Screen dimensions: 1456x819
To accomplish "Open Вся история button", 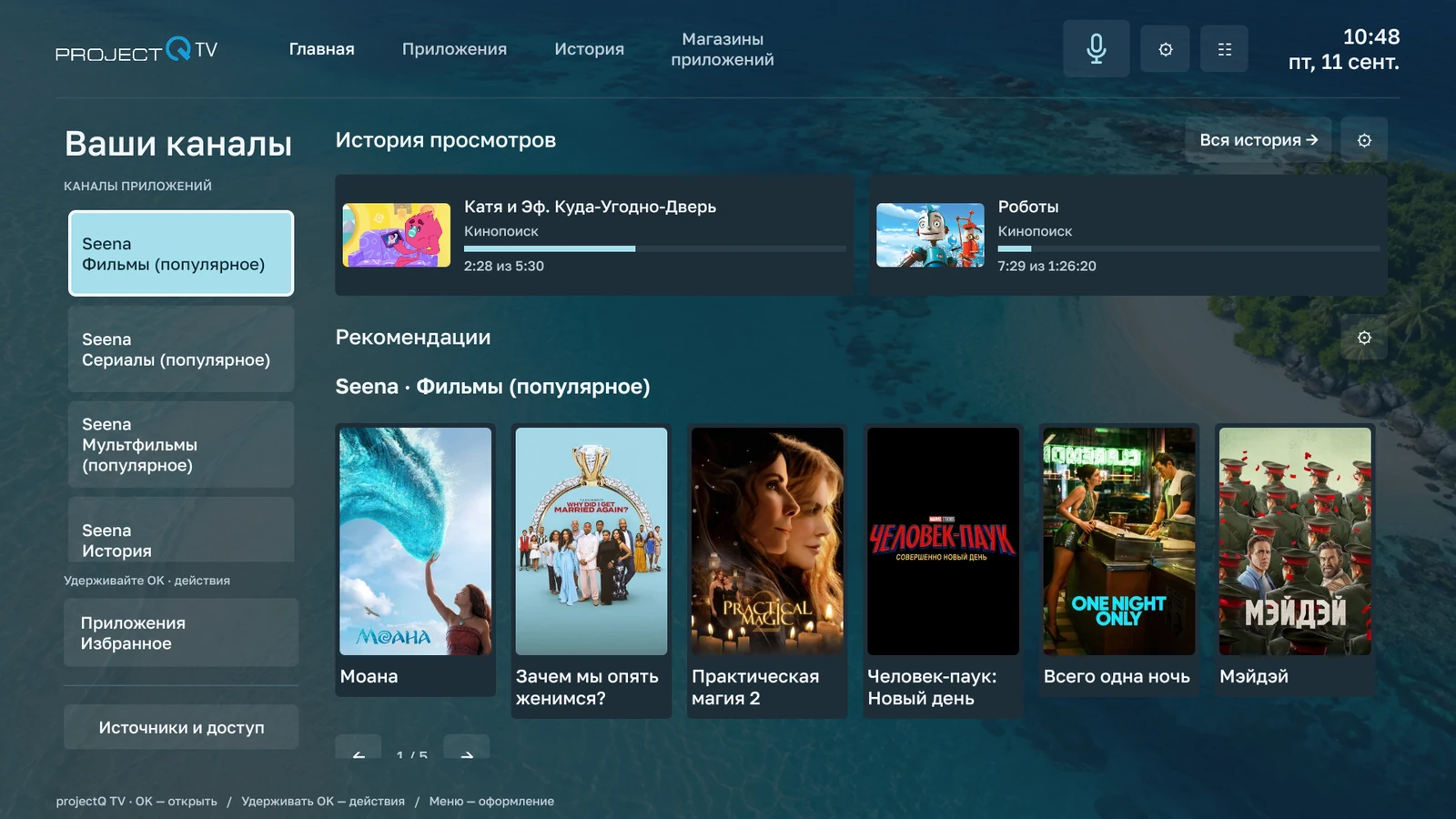I will 1259,140.
